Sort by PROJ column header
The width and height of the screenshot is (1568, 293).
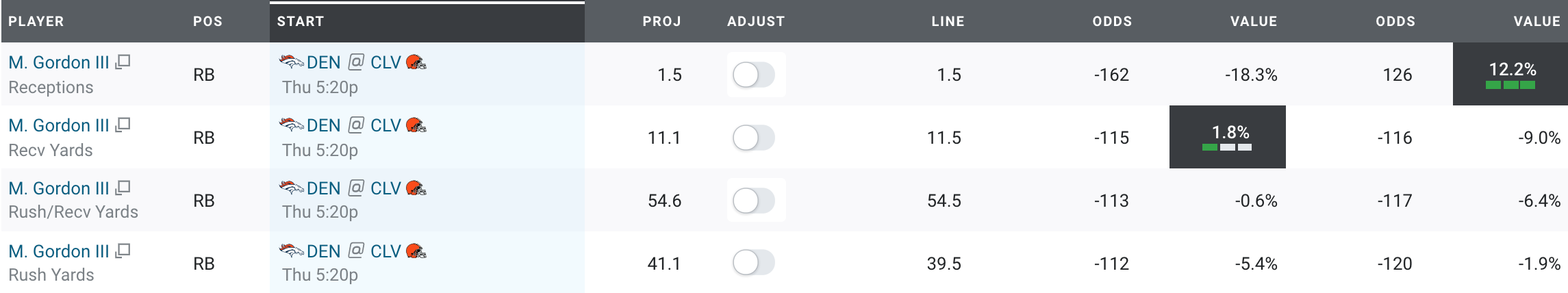tap(661, 21)
